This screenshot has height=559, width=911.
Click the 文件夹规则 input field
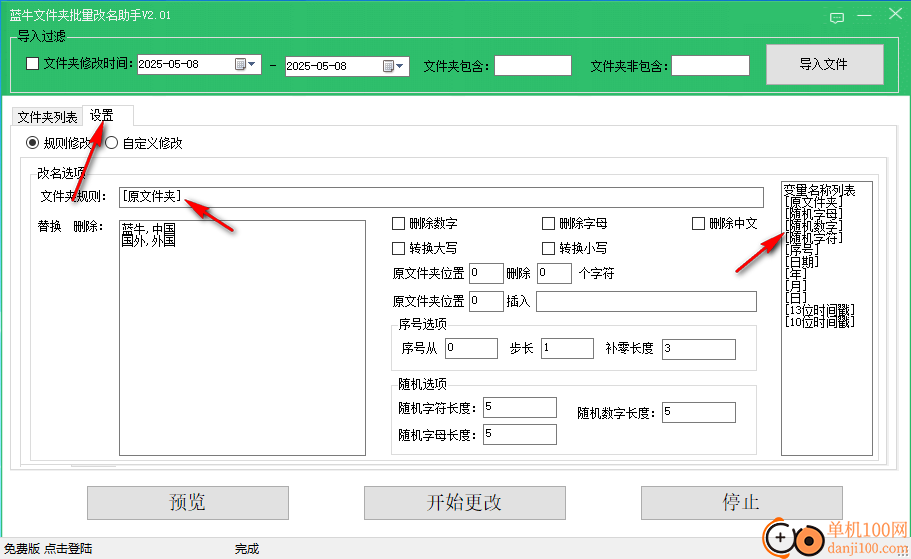[441, 197]
